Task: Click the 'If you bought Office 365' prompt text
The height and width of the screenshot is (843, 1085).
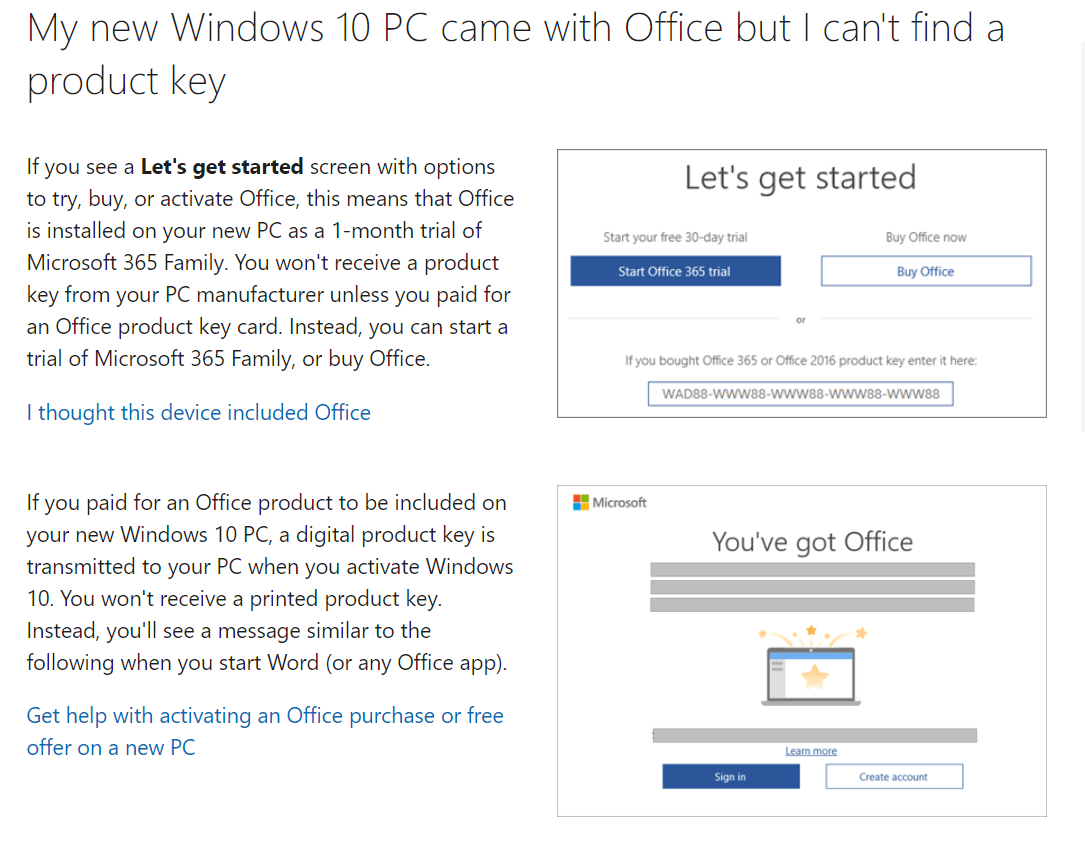Action: click(801, 361)
